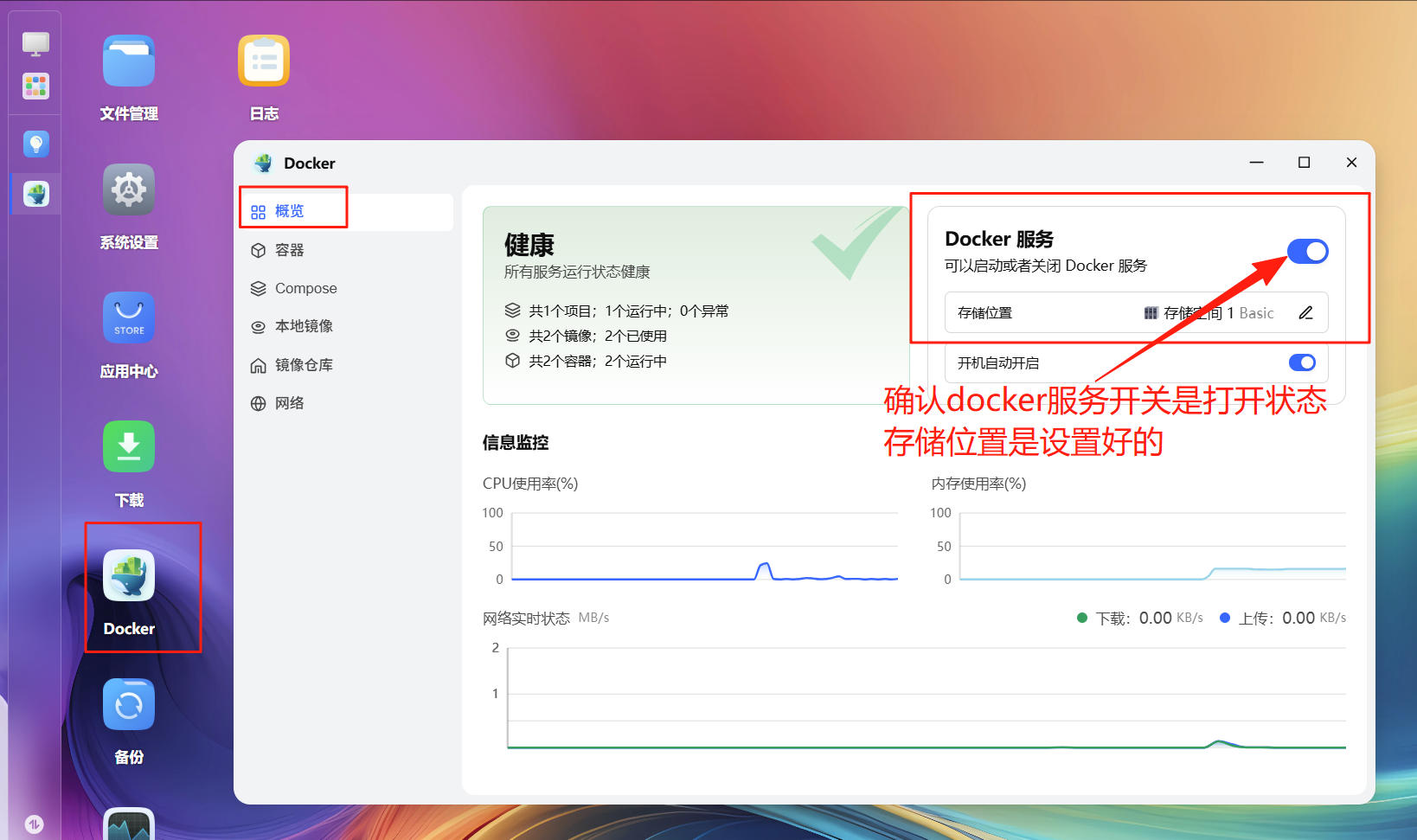This screenshot has height=840, width=1417.
Task: Toggle the 开机自动开启 switch
Action: click(1302, 362)
